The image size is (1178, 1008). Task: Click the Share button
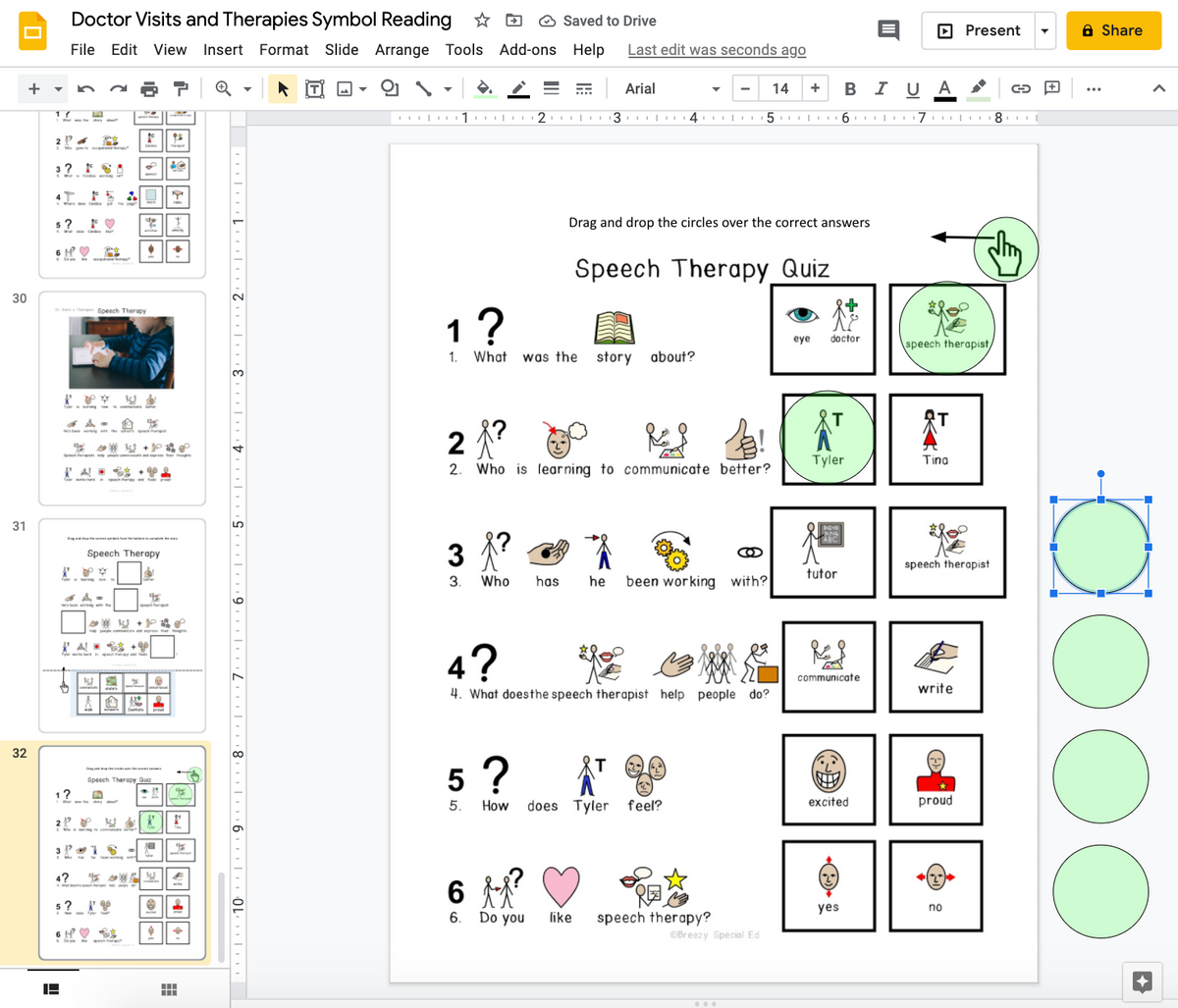(x=1113, y=30)
